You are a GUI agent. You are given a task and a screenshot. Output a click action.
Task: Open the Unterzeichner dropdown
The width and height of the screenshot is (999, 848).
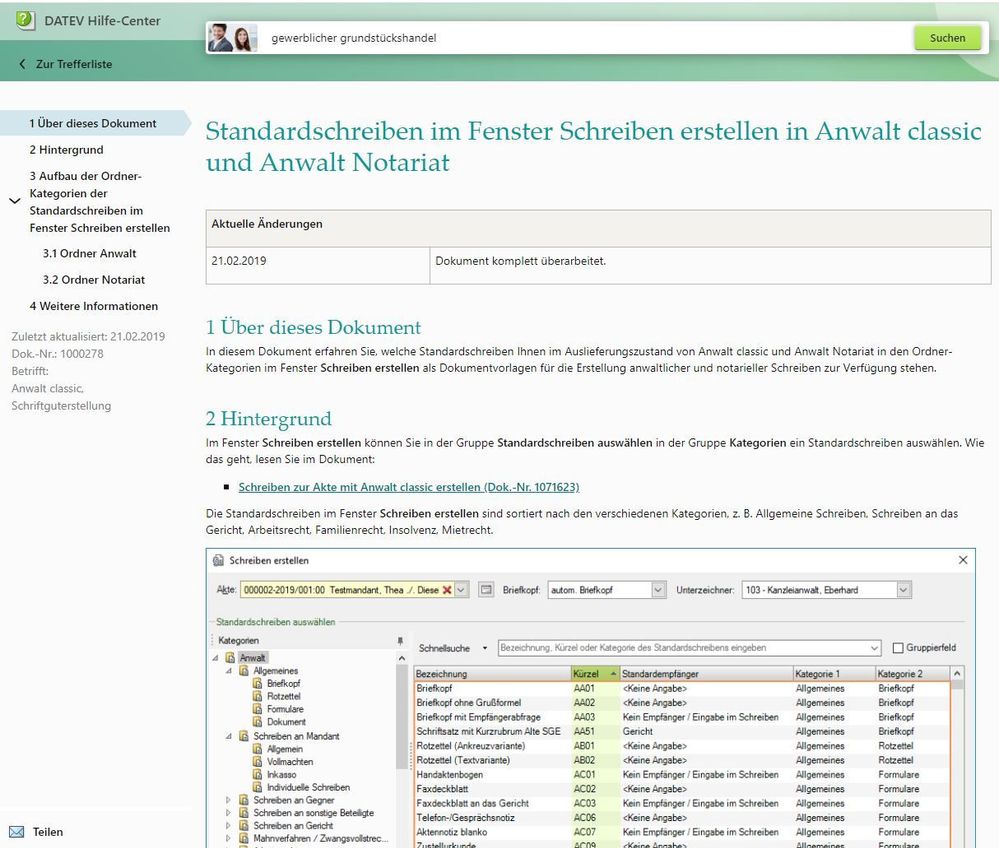click(903, 590)
